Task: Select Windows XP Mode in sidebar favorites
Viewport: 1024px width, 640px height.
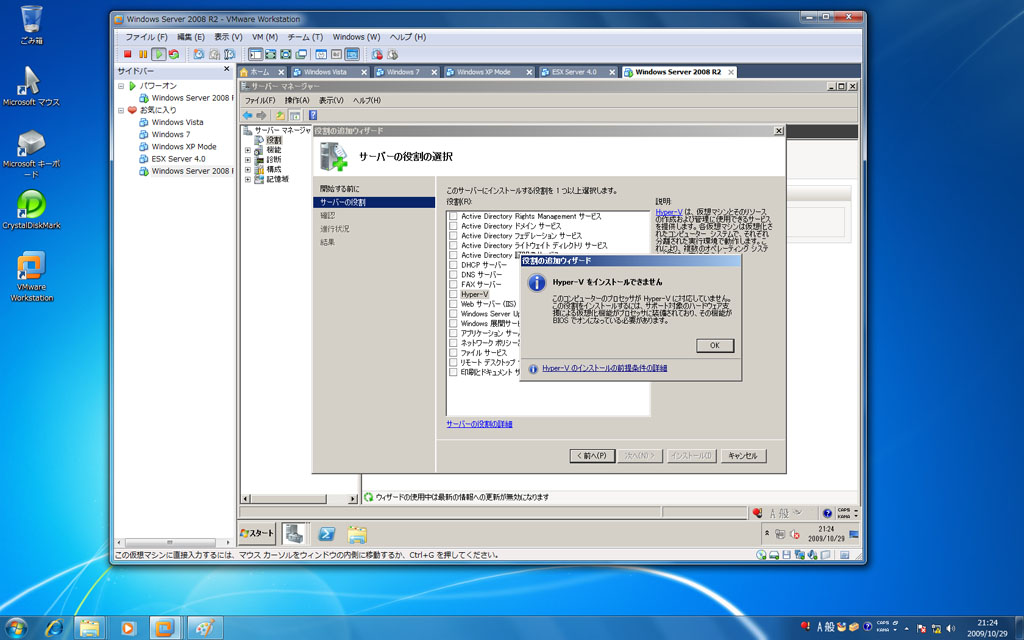Action: (184, 147)
